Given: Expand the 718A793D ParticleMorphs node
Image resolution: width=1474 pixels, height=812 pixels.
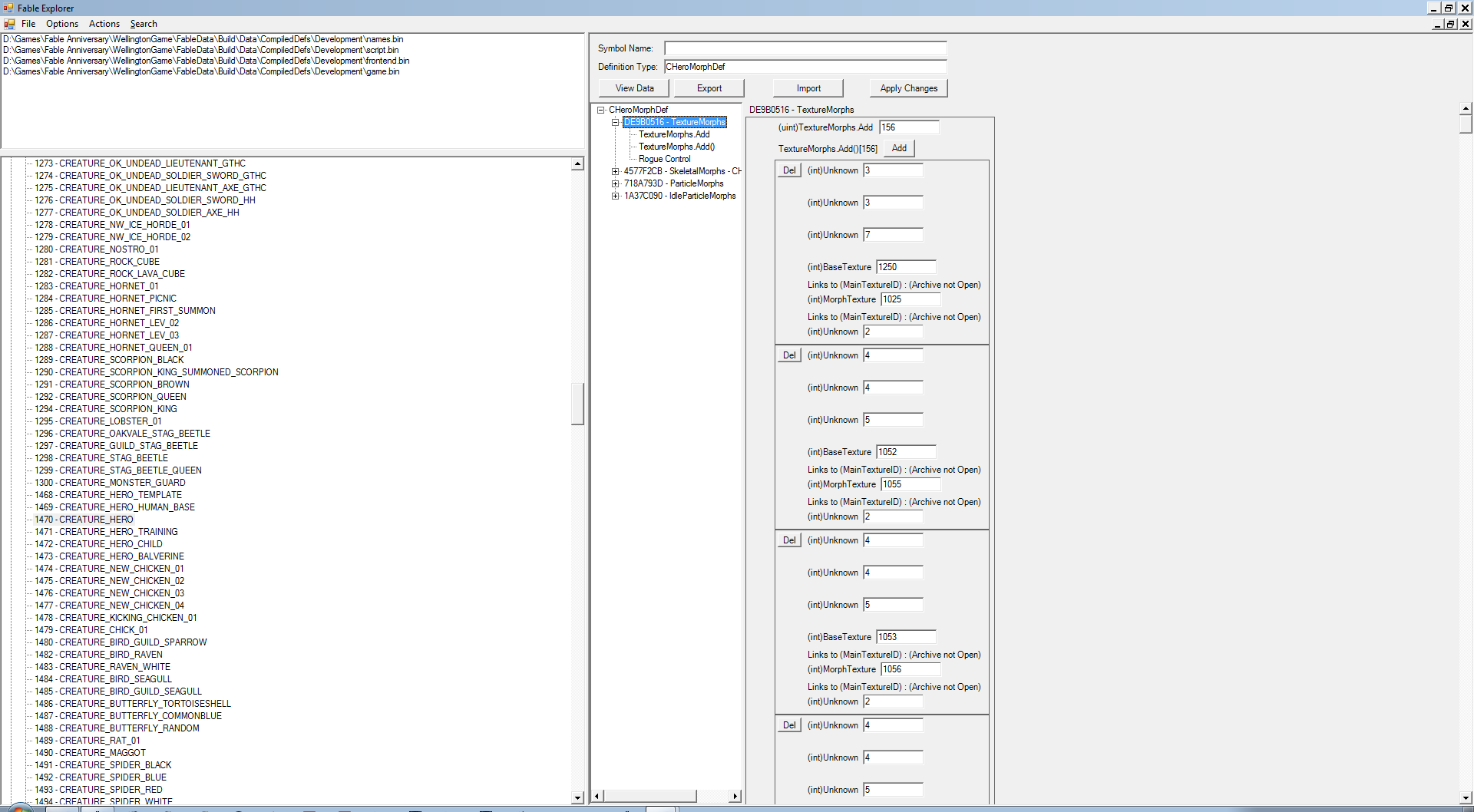Looking at the screenshot, I should pyautogui.click(x=615, y=183).
